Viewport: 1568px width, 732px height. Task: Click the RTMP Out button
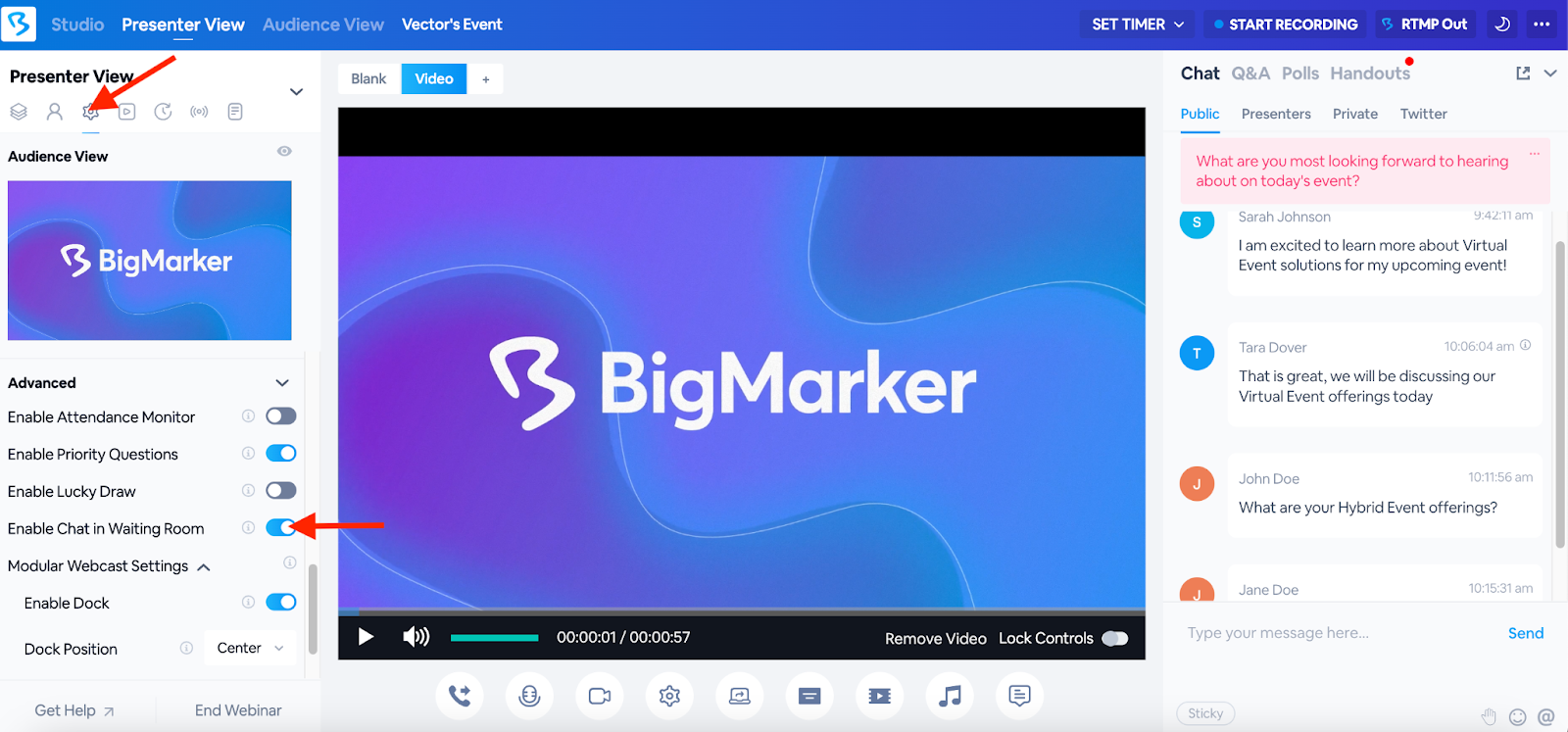tap(1425, 24)
